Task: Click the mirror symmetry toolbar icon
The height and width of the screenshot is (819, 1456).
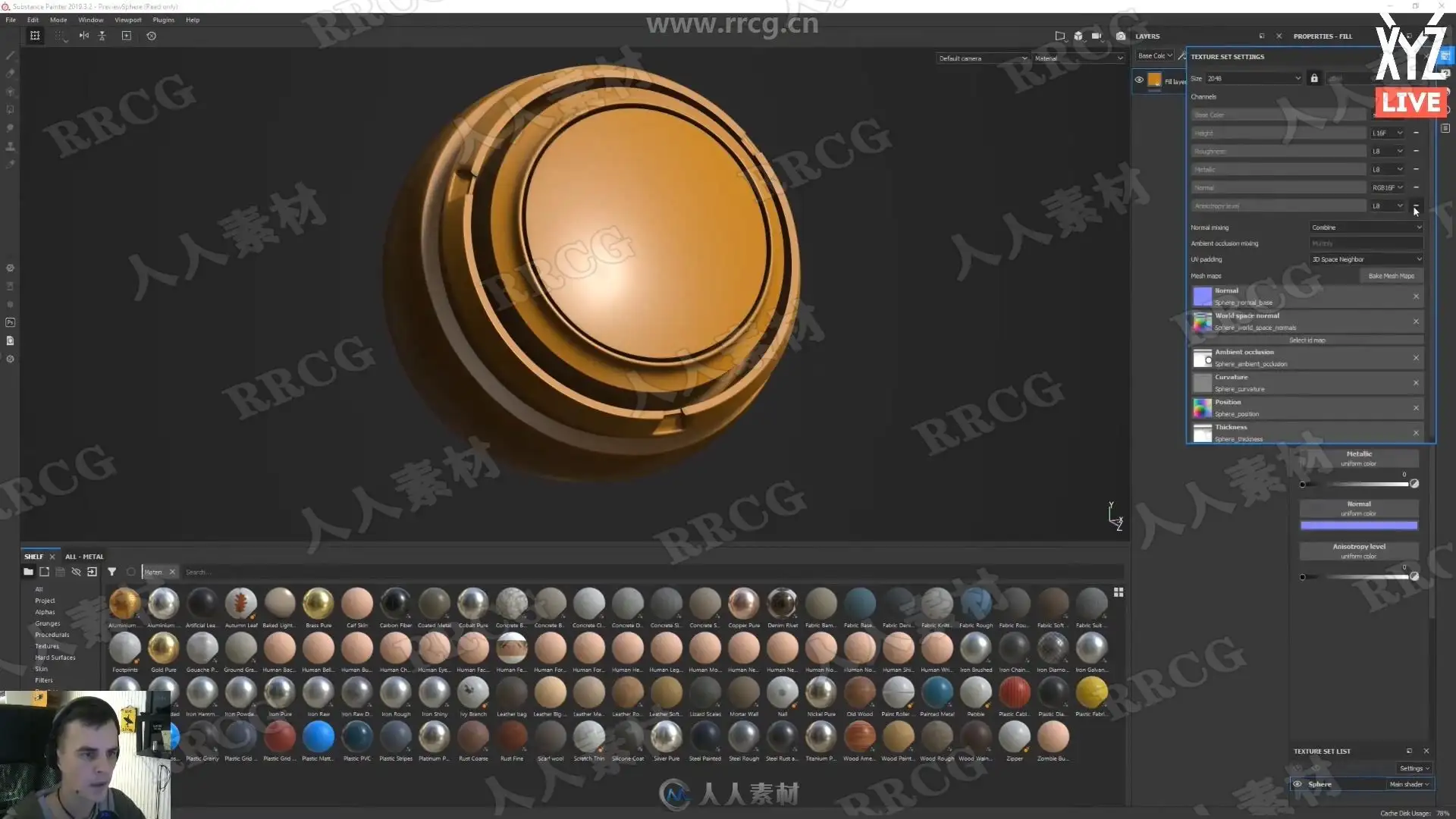Action: tap(84, 36)
